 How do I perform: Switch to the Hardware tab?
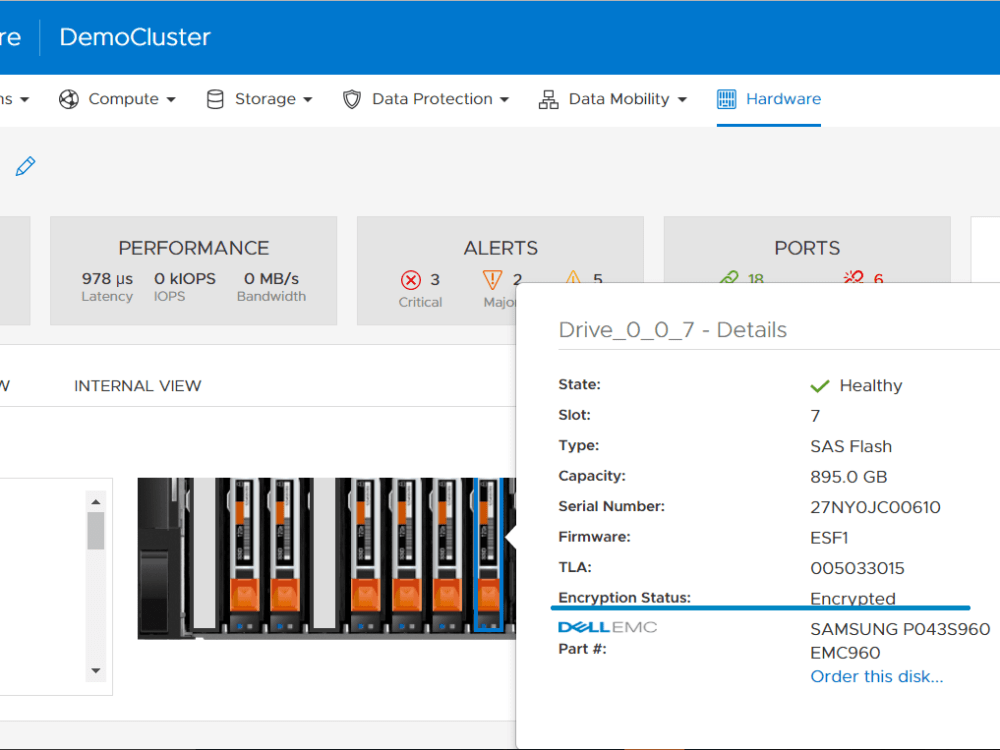tap(768, 99)
